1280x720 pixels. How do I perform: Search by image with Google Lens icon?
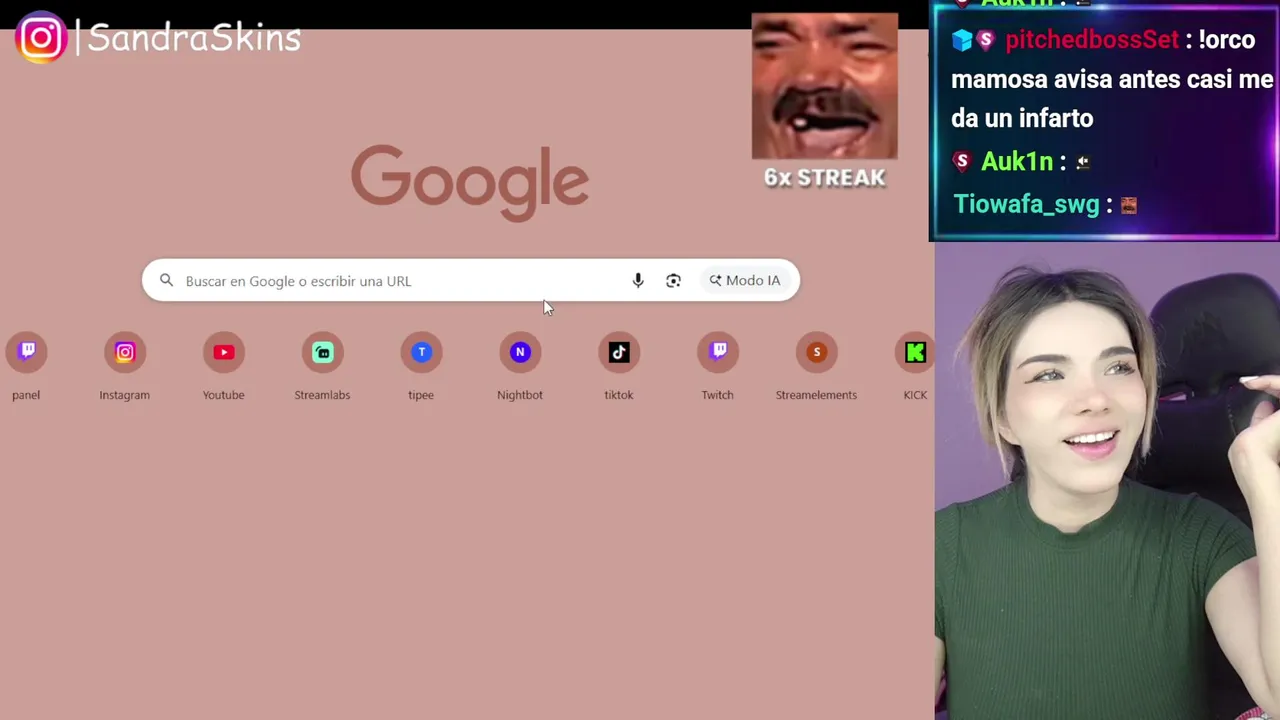pos(673,281)
